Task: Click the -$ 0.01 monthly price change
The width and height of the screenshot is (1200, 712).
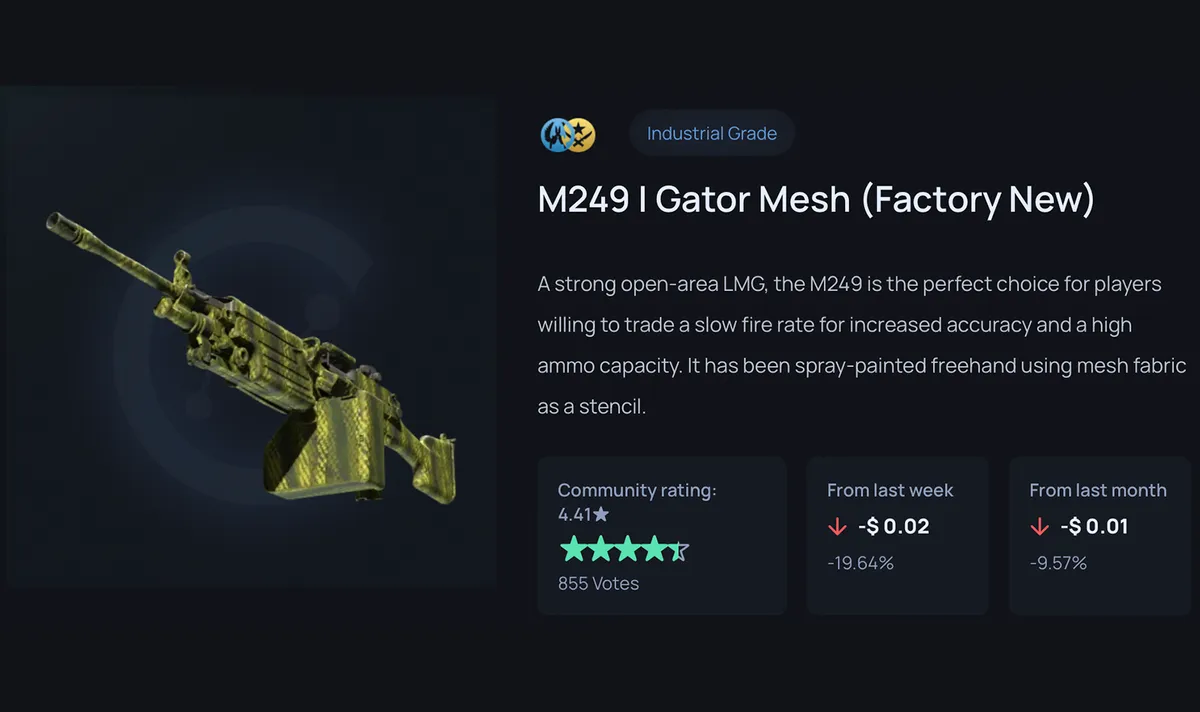Action: pyautogui.click(x=1094, y=527)
